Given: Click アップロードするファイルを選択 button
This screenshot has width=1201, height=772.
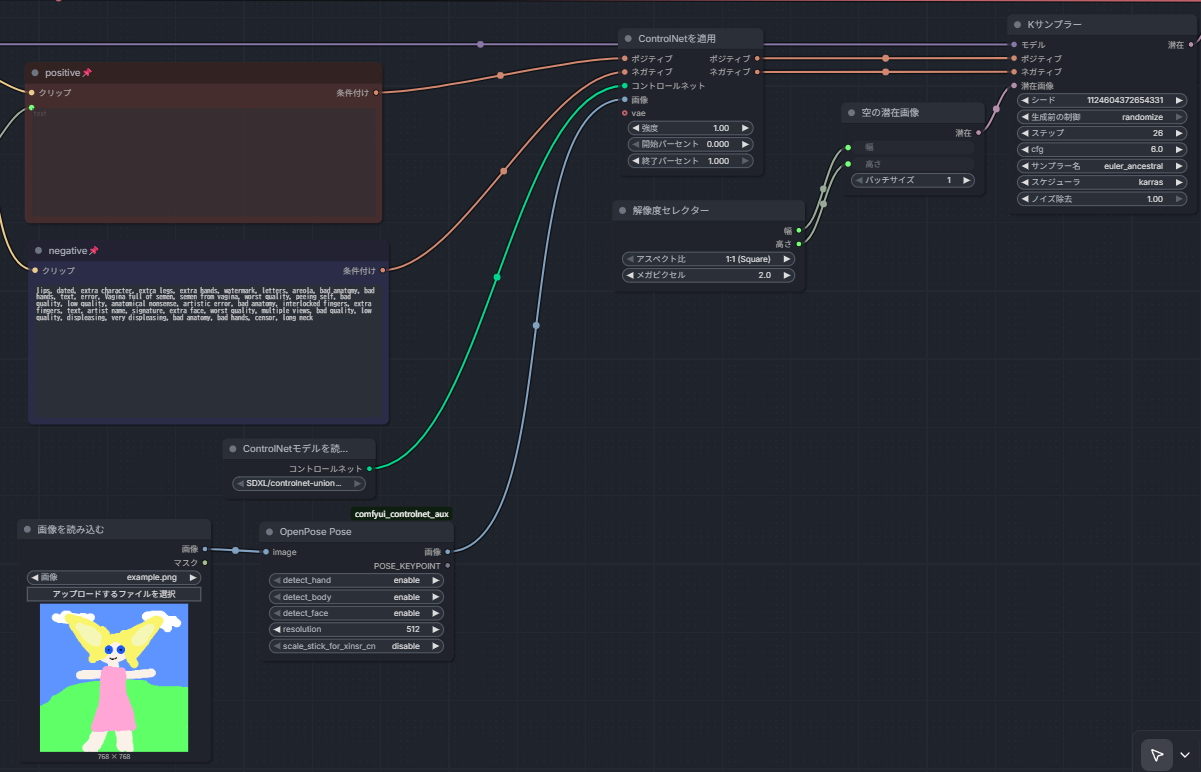Looking at the screenshot, I should pyautogui.click(x=114, y=594).
